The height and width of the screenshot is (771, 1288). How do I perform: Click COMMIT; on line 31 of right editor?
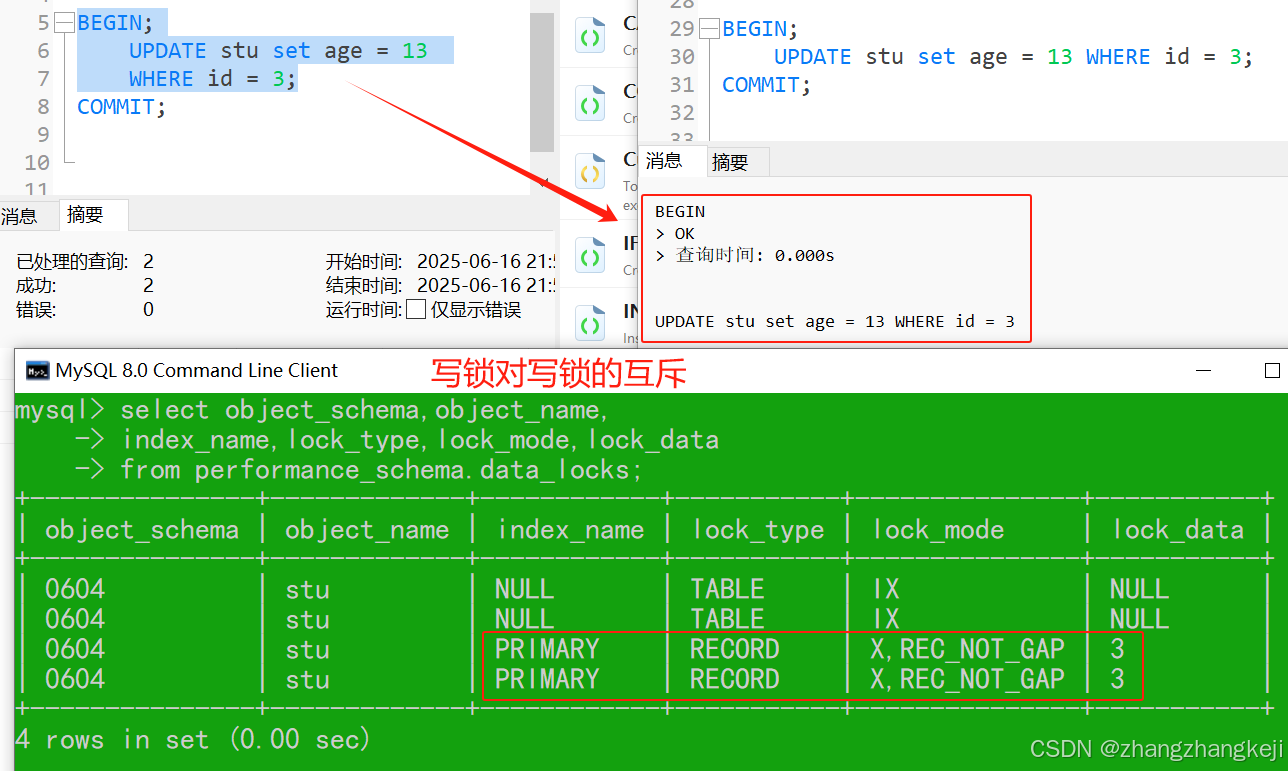tap(767, 85)
